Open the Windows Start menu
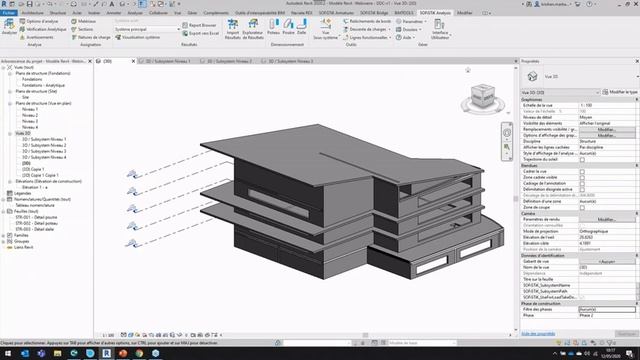Image resolution: width=640 pixels, height=360 pixels. pos(8,353)
